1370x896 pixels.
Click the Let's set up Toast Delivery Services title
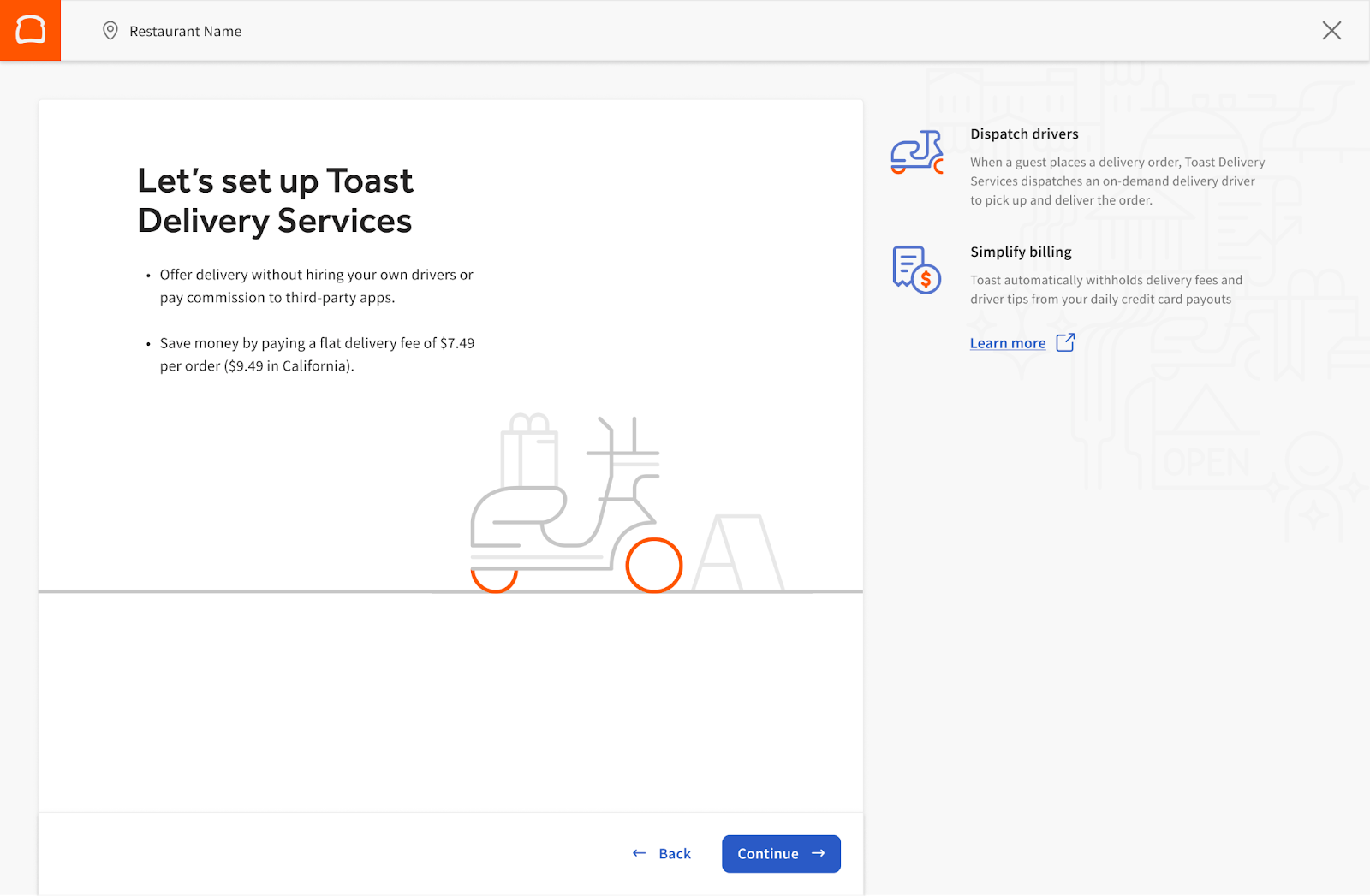click(x=275, y=199)
